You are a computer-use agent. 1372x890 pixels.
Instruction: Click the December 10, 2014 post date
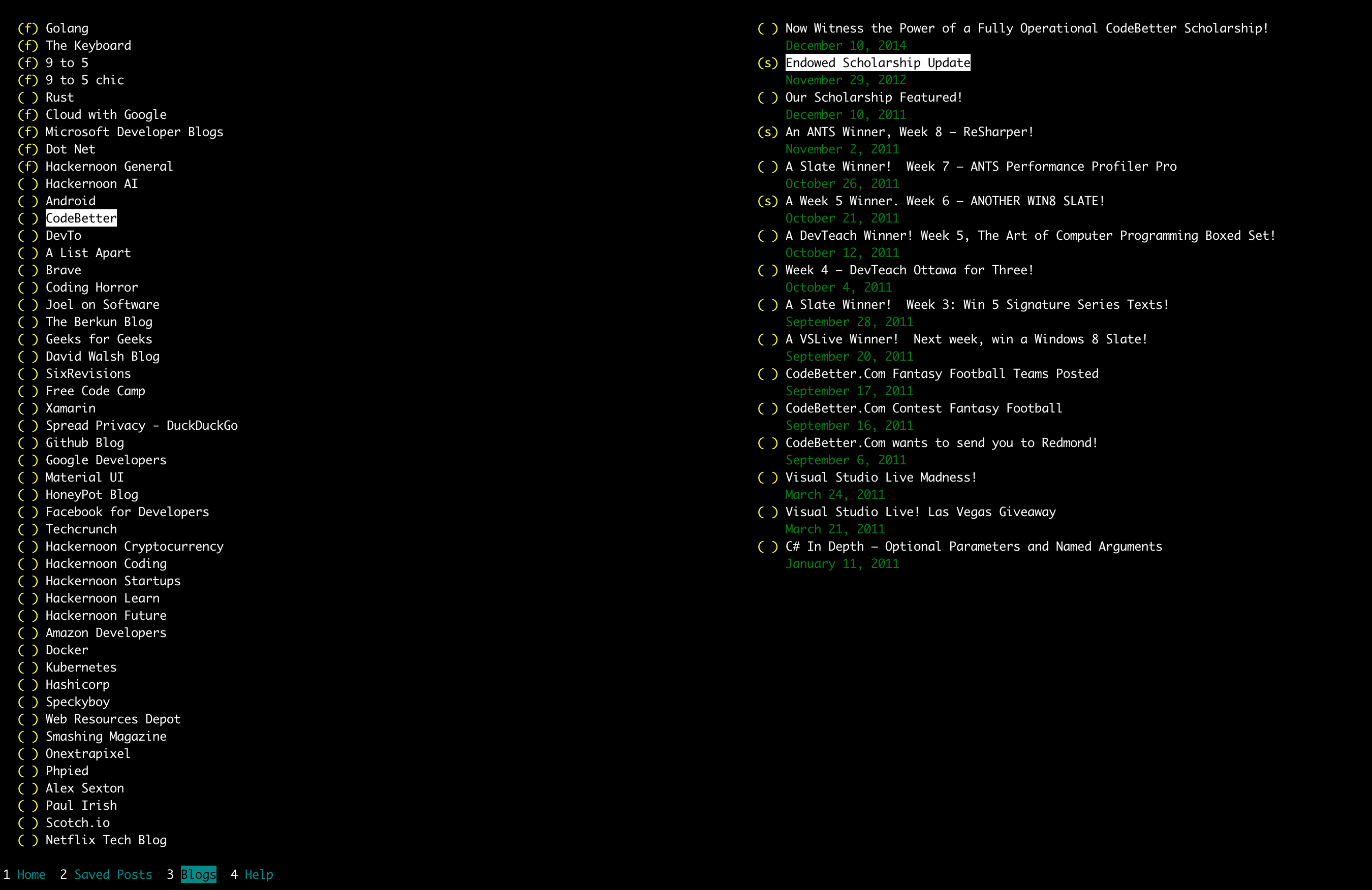pos(845,46)
